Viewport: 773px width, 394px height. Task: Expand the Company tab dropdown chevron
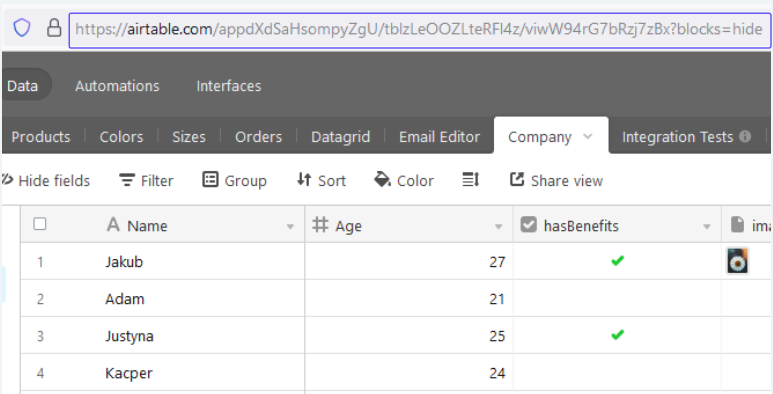(588, 136)
